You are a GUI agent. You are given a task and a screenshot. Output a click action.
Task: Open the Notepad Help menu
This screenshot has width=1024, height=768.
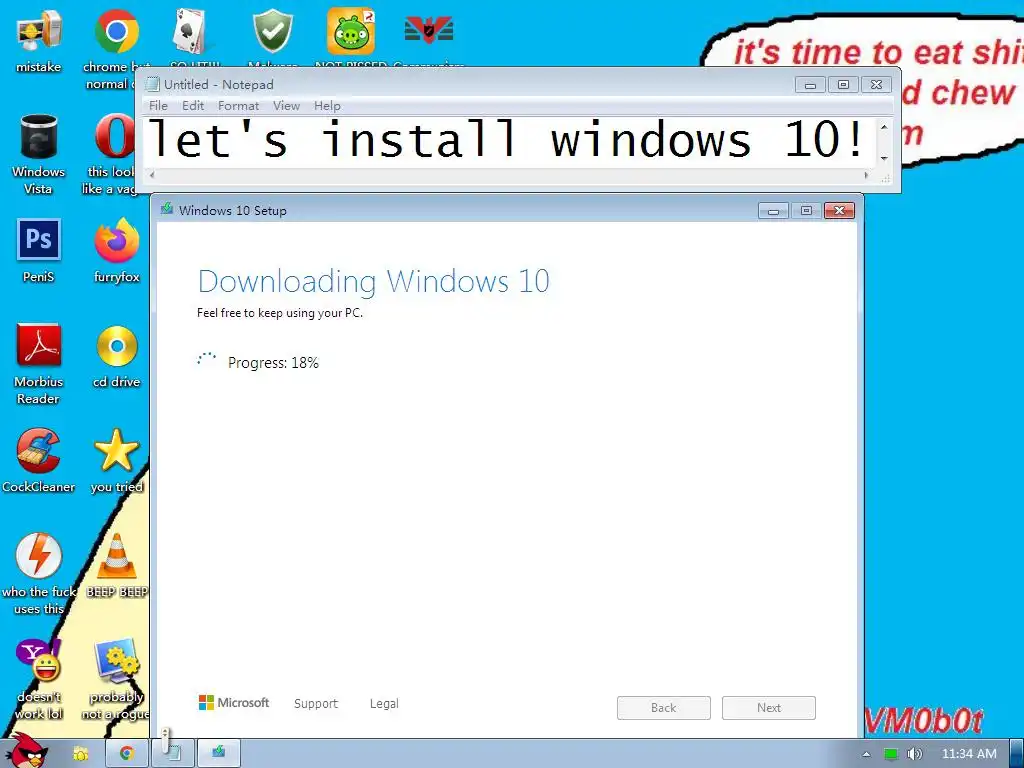(327, 106)
